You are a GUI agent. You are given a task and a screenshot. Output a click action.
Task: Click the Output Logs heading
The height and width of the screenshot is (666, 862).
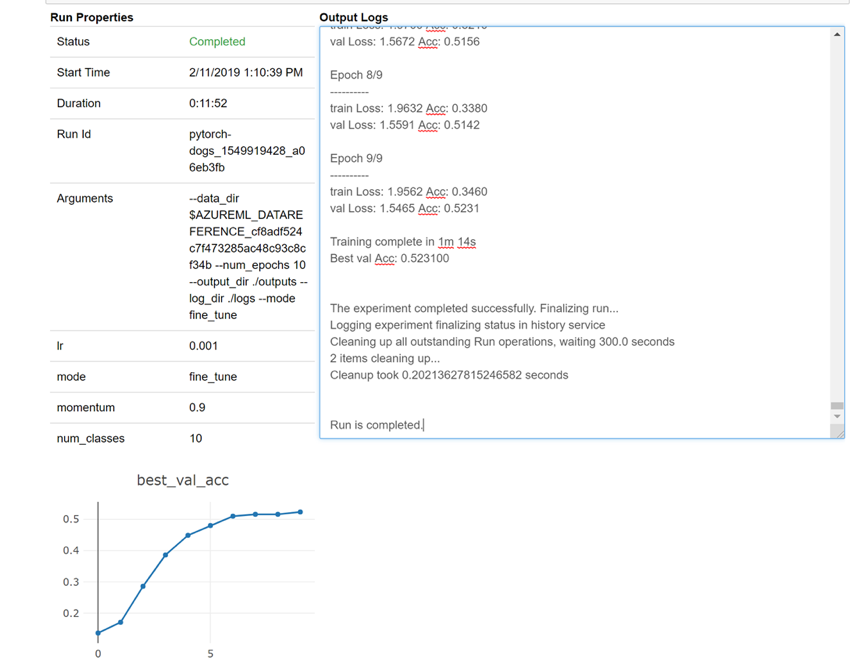(x=353, y=18)
